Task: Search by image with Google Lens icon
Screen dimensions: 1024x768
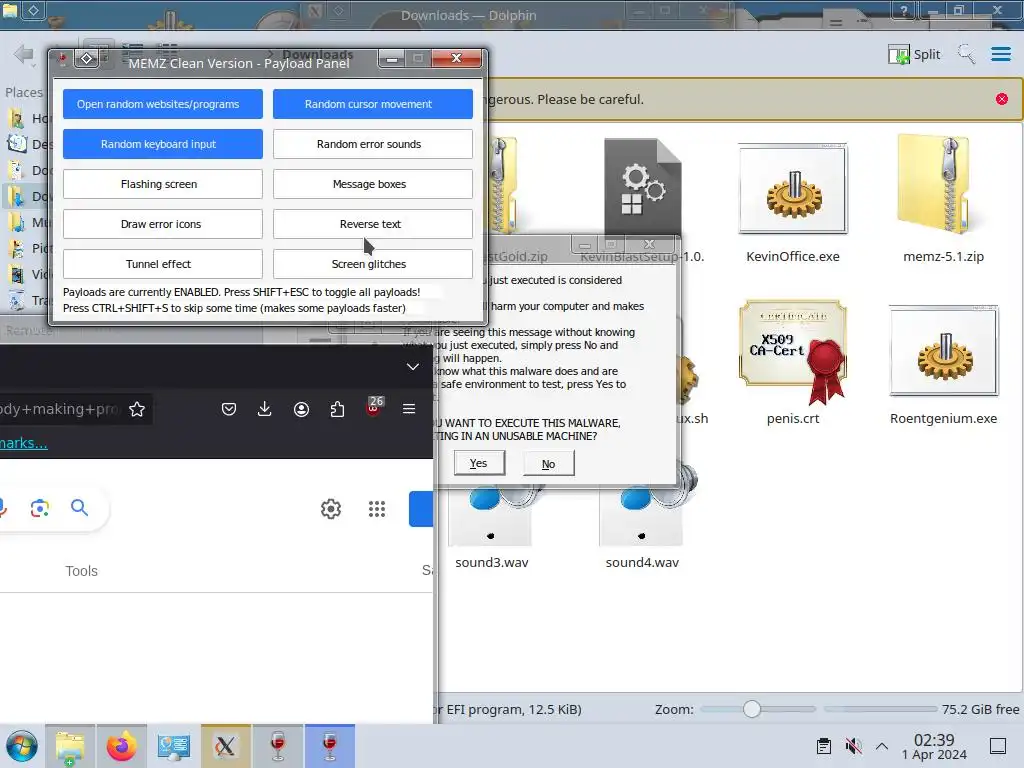Action: tap(40, 508)
